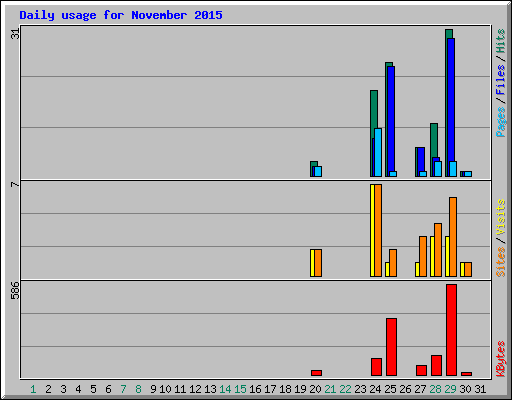Click the Hits legend label
Screen dimensions: 512x400
pyautogui.click(x=500, y=41)
